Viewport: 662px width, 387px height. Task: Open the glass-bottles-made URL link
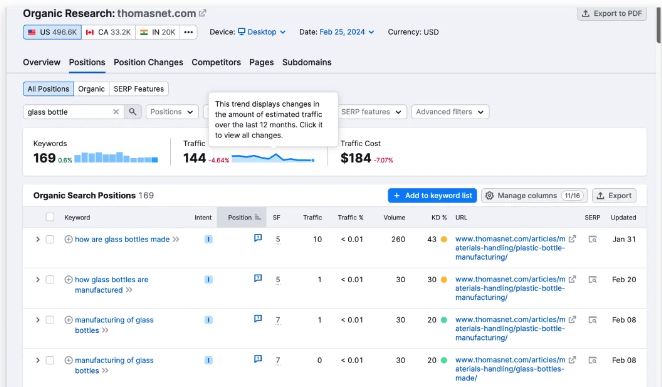[510, 369]
